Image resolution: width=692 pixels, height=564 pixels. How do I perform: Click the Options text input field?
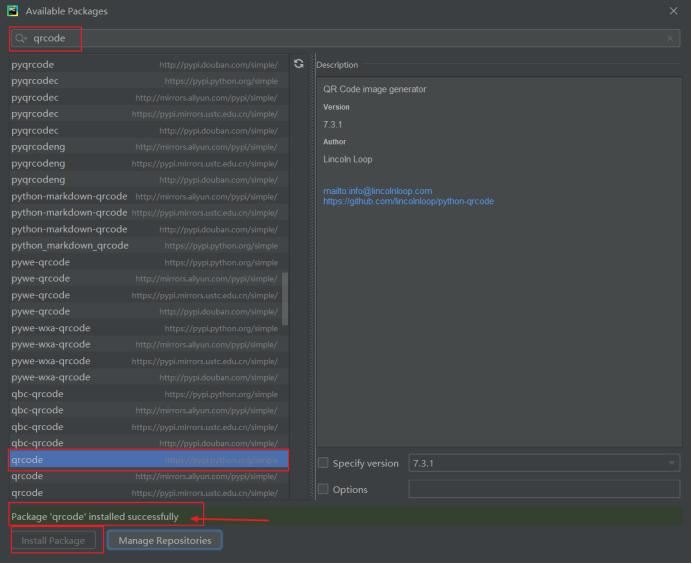(x=543, y=489)
